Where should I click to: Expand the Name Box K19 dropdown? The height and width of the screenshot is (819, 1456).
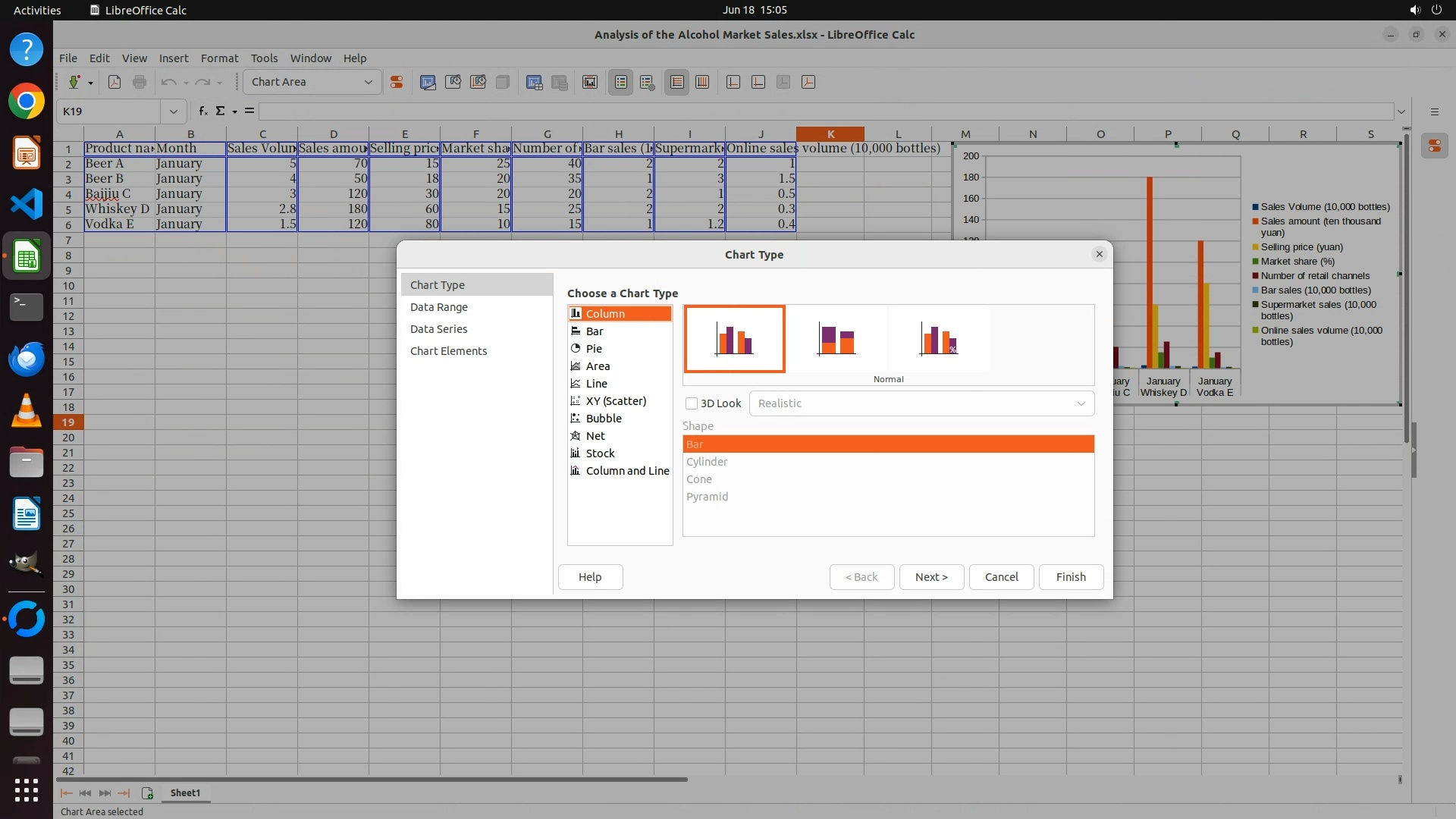[x=174, y=111]
